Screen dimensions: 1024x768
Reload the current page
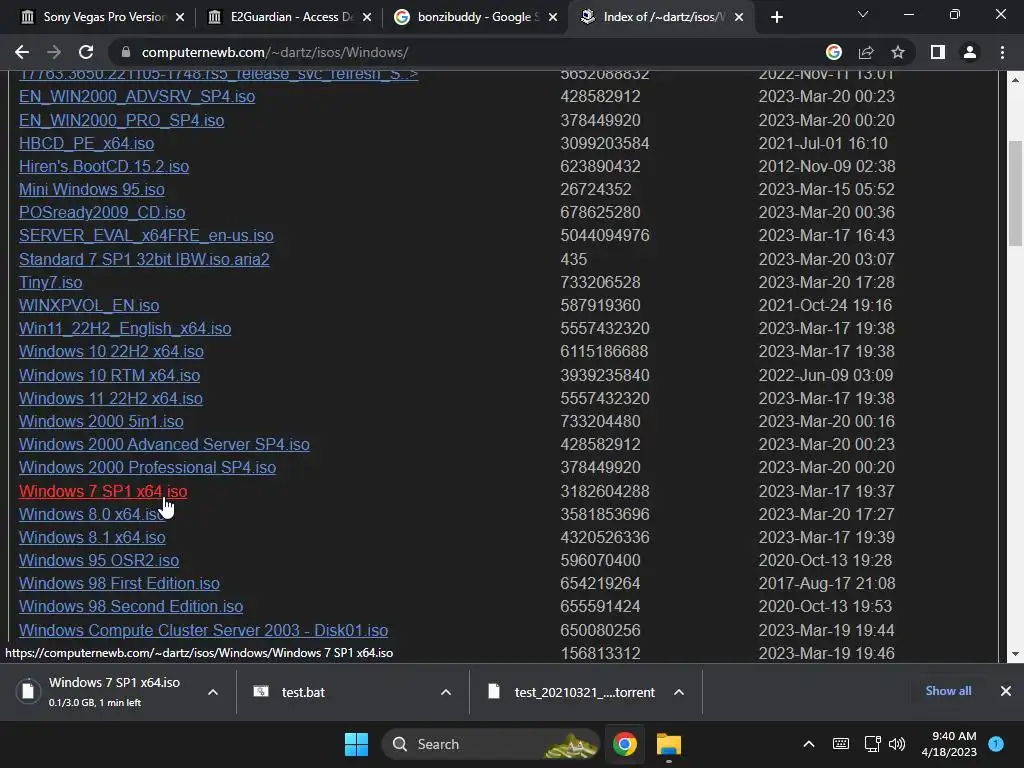coord(86,52)
